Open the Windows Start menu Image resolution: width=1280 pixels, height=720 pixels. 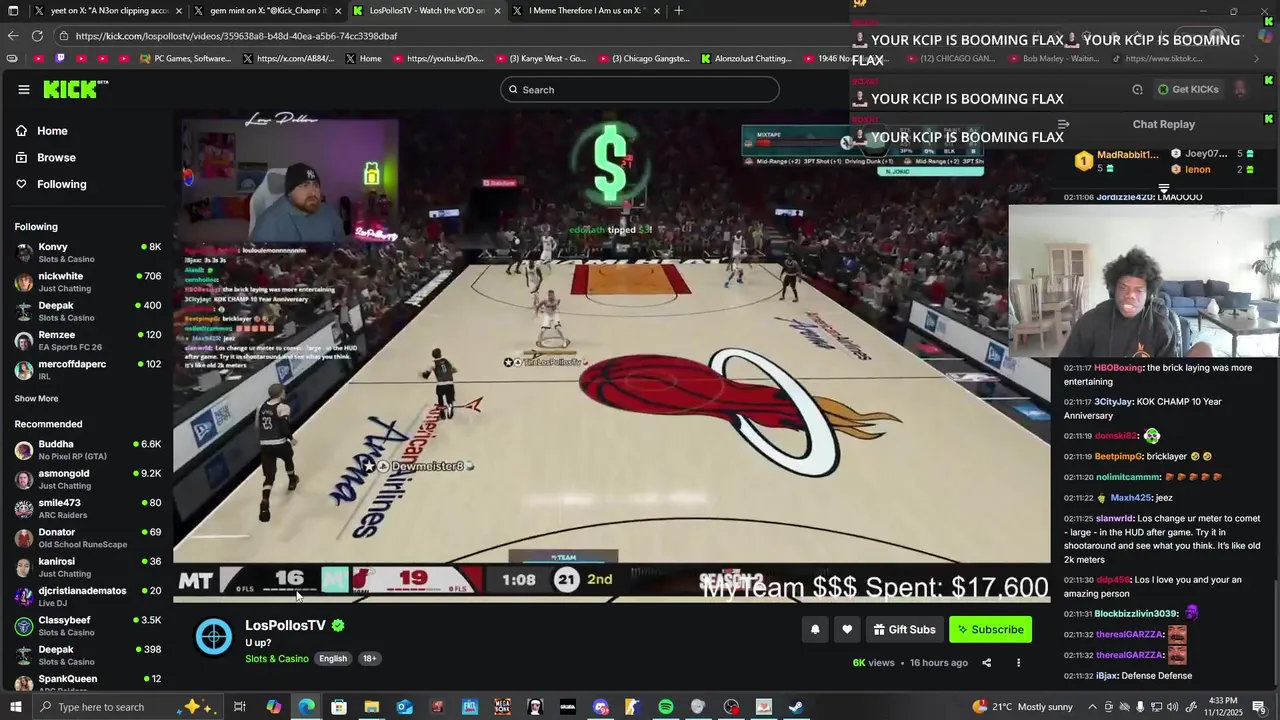point(15,707)
